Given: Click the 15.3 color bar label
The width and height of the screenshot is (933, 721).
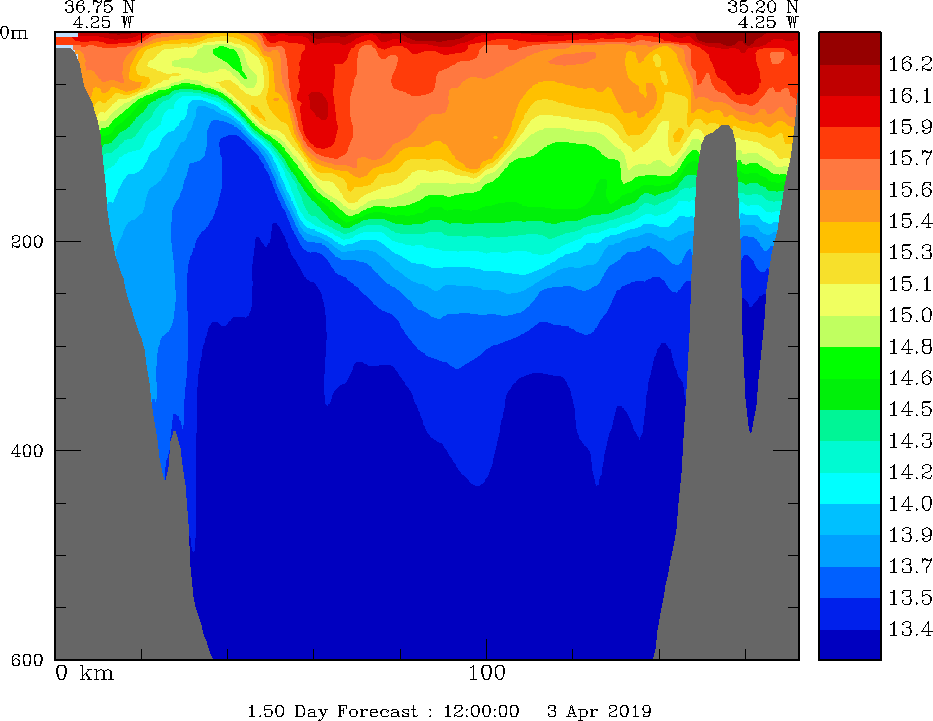Looking at the screenshot, I should (x=910, y=252).
